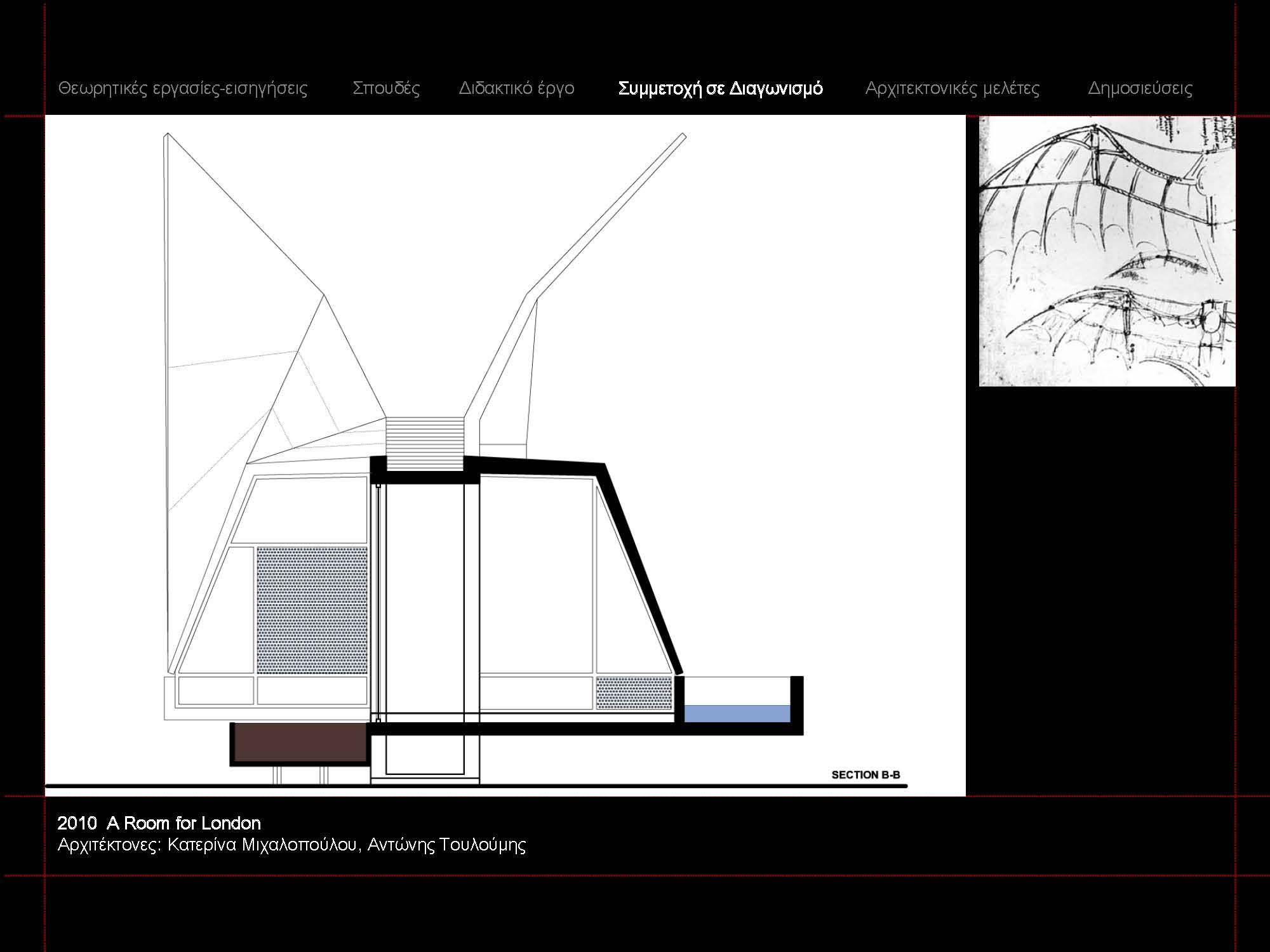Go to the Σπουδές section
The image size is (1270, 952).
pos(386,88)
